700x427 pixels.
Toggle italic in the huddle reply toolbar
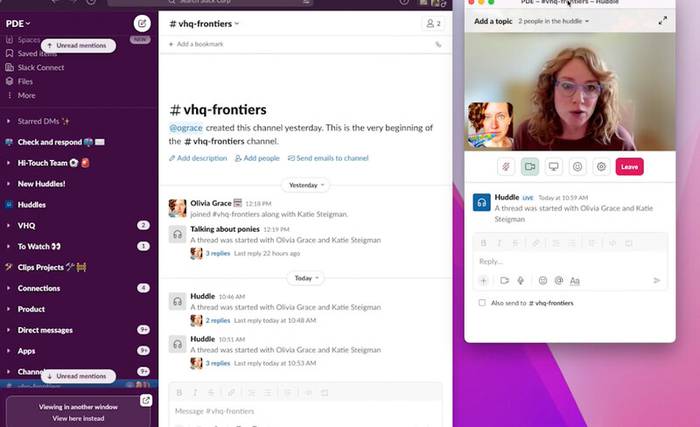500,243
